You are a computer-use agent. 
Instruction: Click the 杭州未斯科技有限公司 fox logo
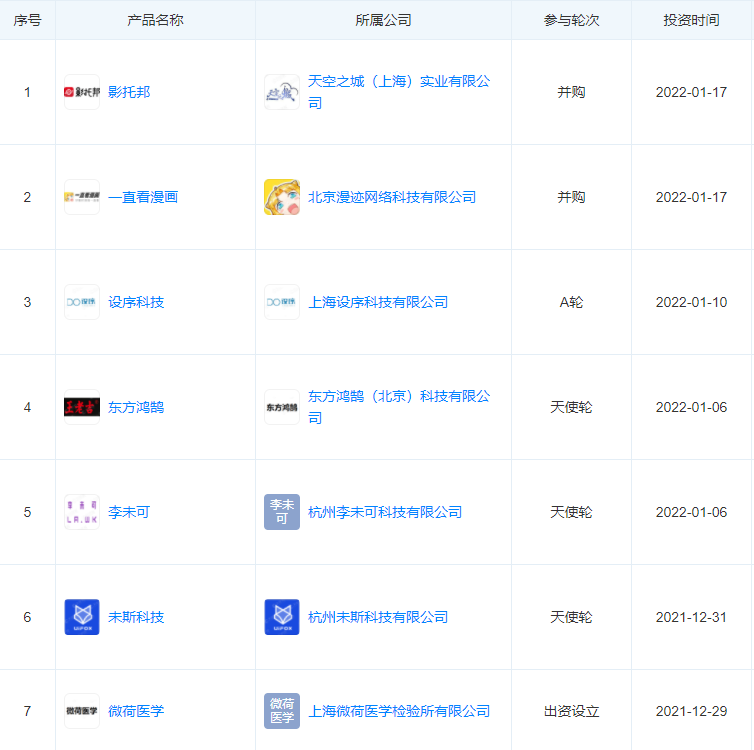tap(282, 617)
